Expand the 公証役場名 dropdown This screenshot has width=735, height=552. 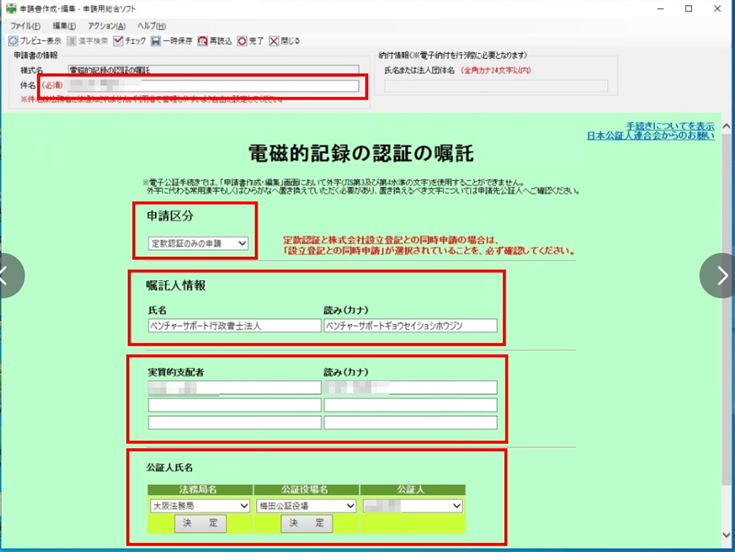(305, 506)
